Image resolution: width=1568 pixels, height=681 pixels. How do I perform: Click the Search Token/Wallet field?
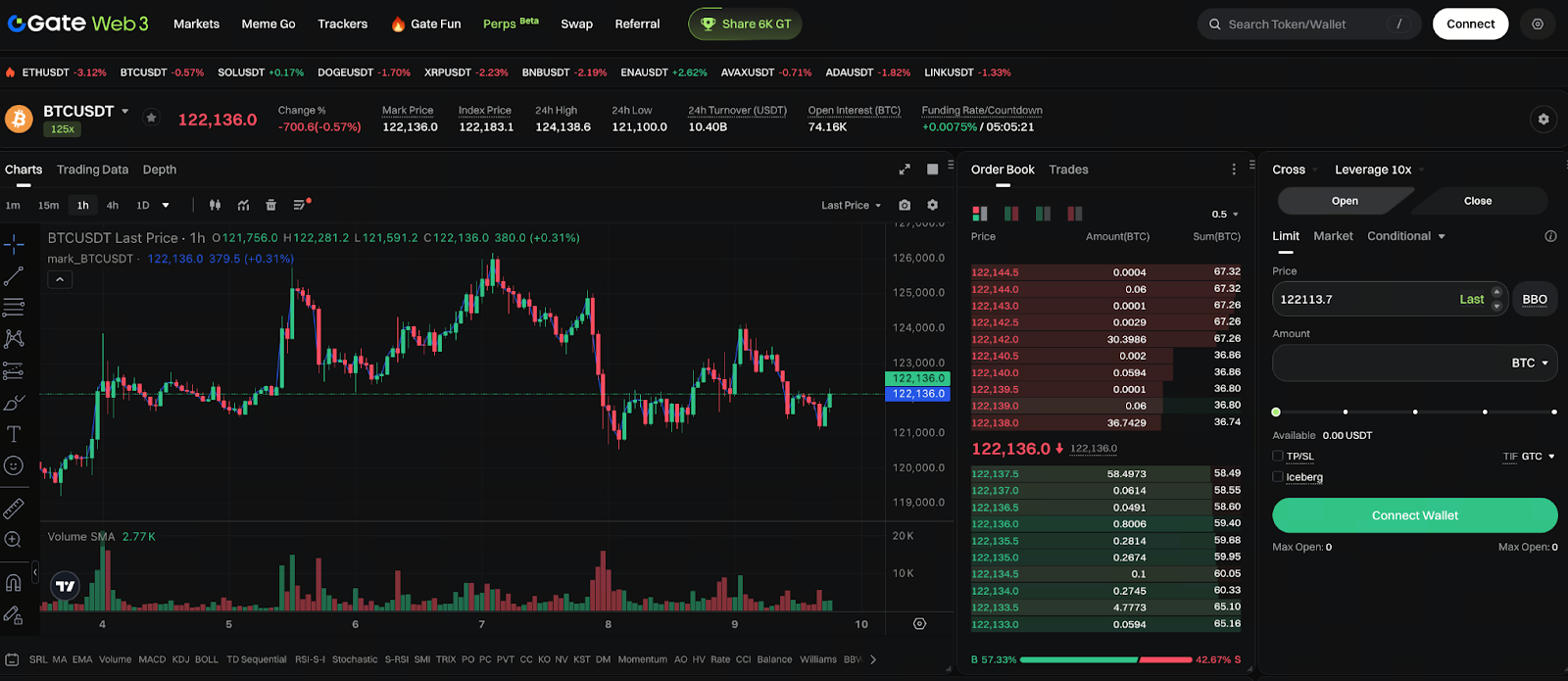click(1308, 24)
